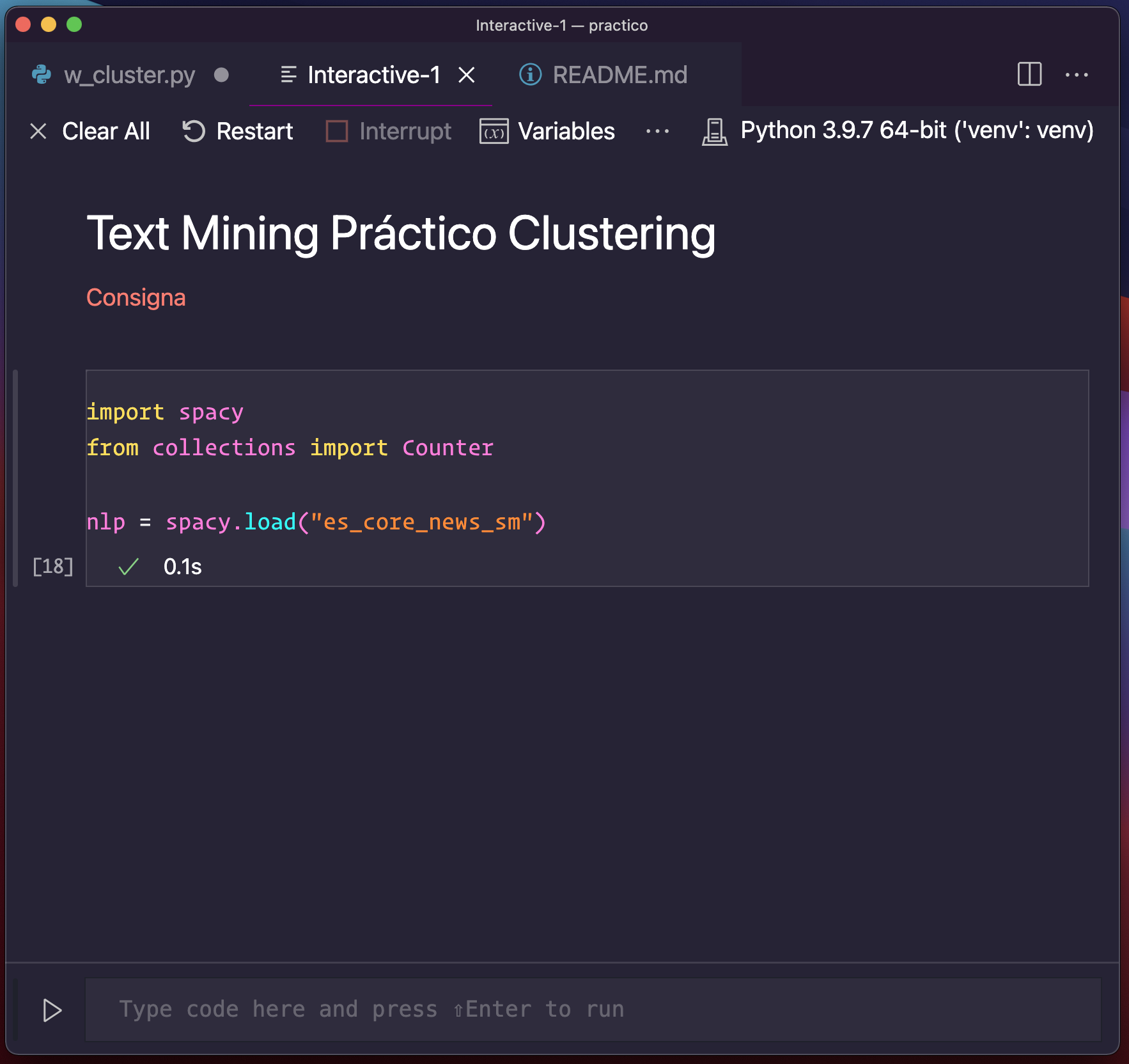Switch to the w_cluster.py tab

(130, 75)
